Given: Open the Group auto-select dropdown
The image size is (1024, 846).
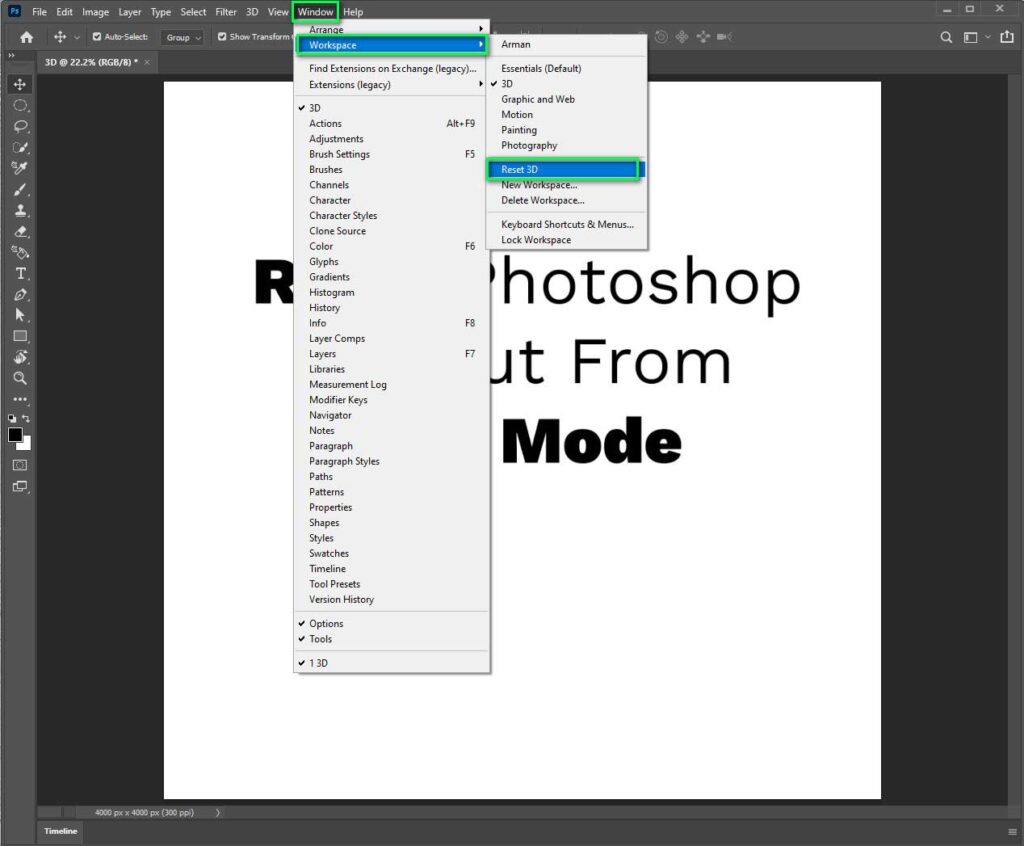Looking at the screenshot, I should [x=182, y=37].
